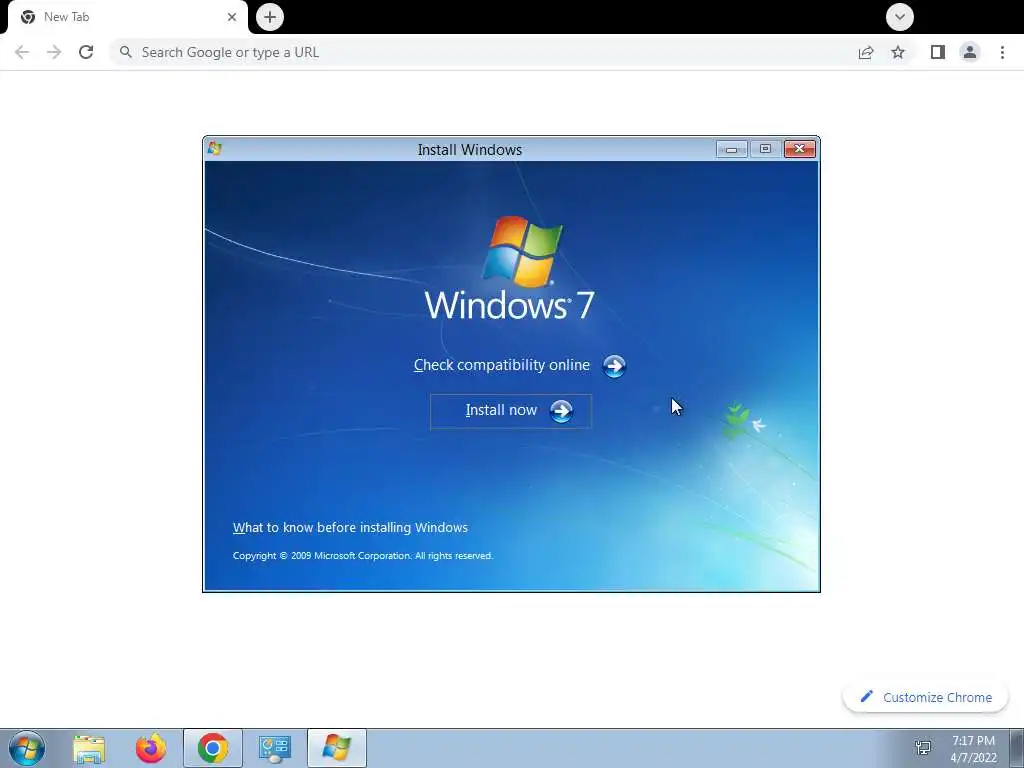Switch to Chrome in the taskbar

[x=213, y=748]
